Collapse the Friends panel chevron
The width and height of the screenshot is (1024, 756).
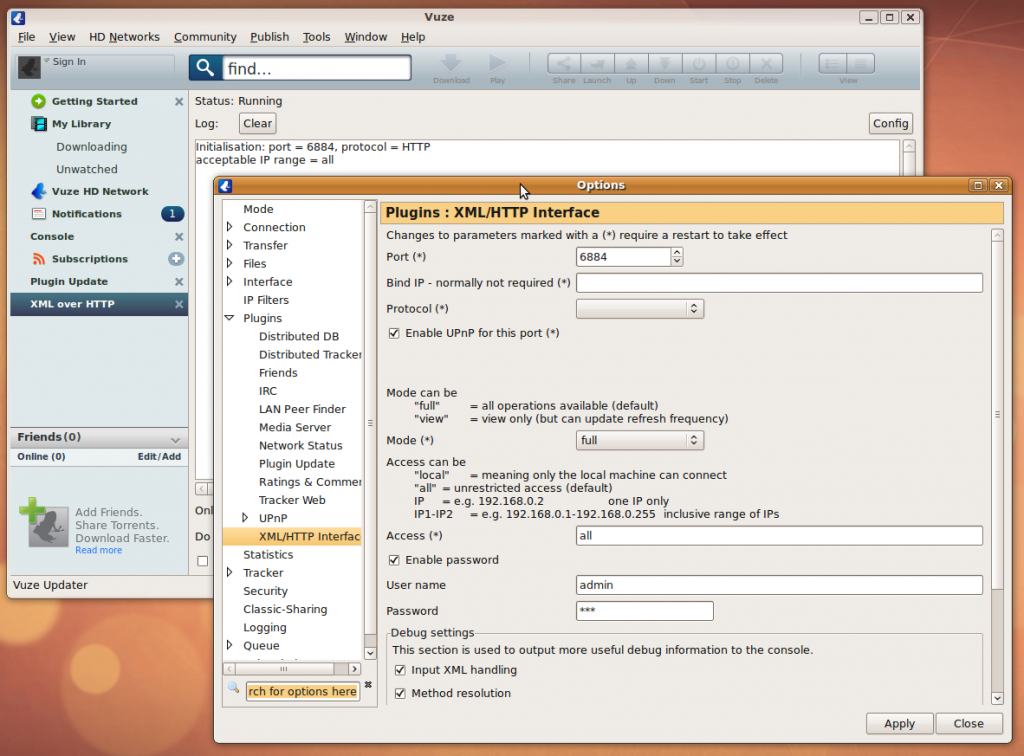click(175, 439)
